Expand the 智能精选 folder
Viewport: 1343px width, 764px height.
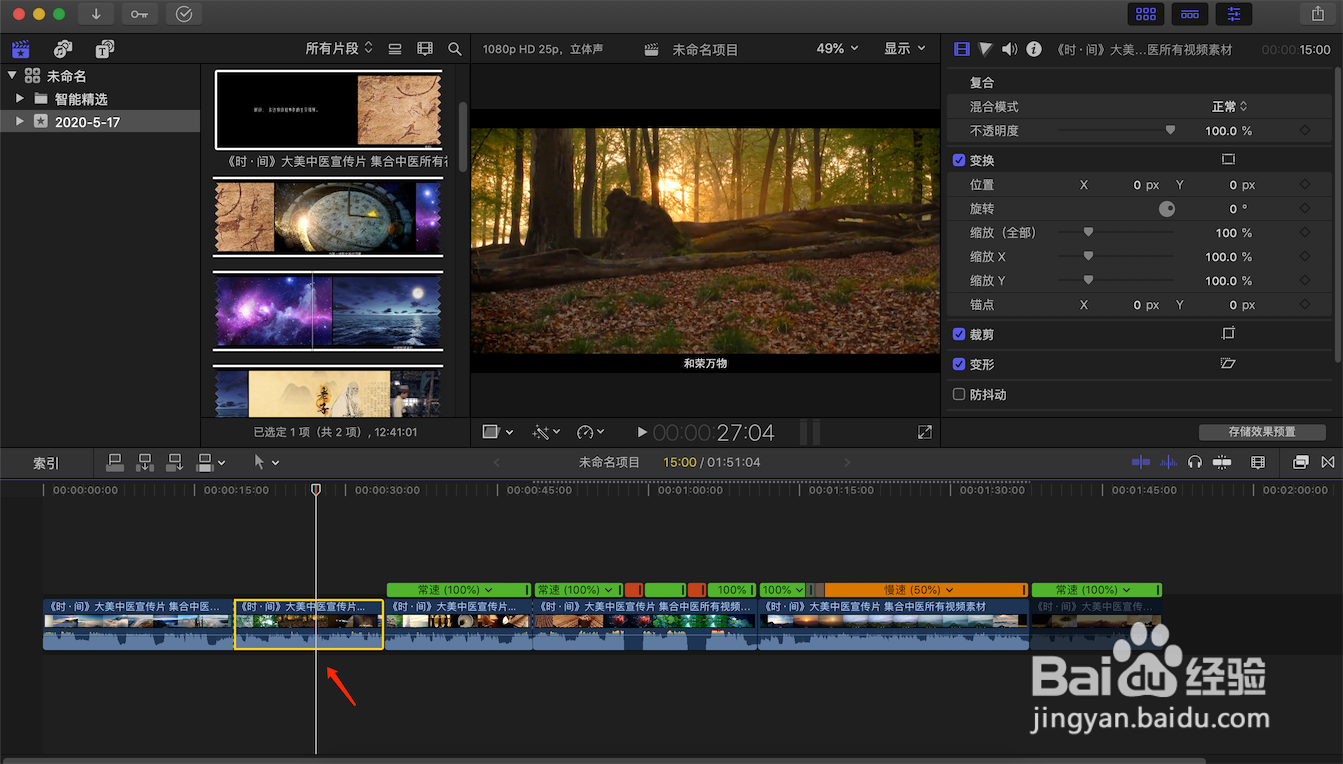click(20, 99)
